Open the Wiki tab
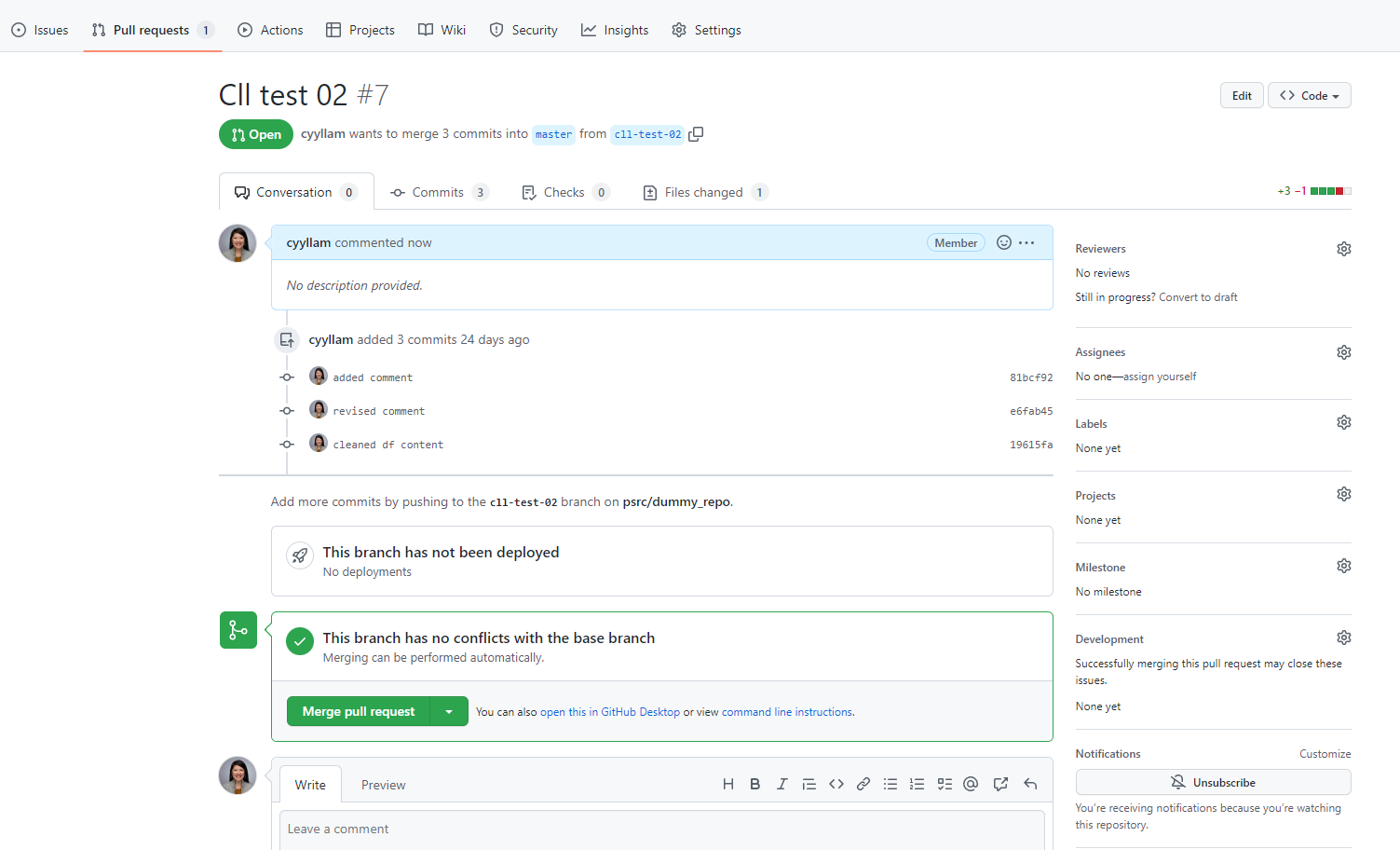1400x850 pixels. [442, 30]
